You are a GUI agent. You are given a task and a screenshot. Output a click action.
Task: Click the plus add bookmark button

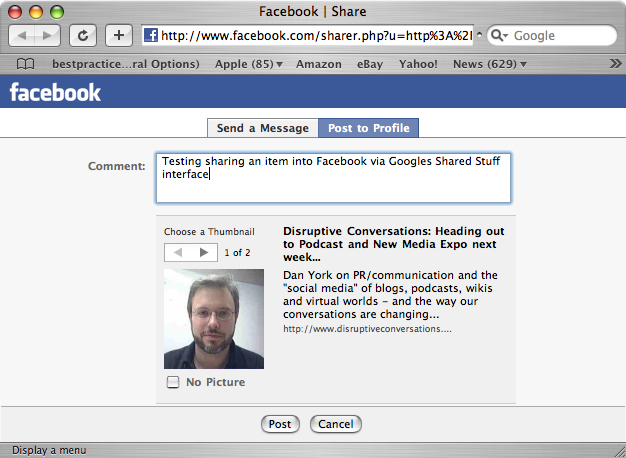pyautogui.click(x=117, y=35)
